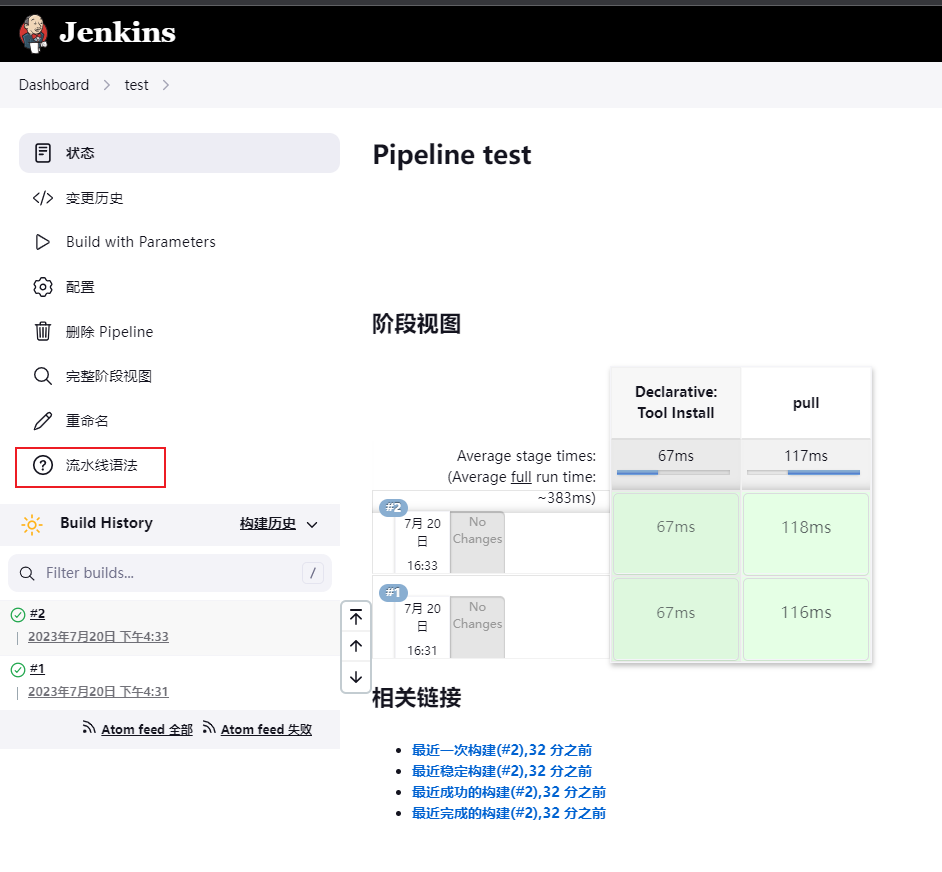Open the 最近稳定构建(#2) link
Viewport: 942px width, 872px height.
[x=502, y=771]
